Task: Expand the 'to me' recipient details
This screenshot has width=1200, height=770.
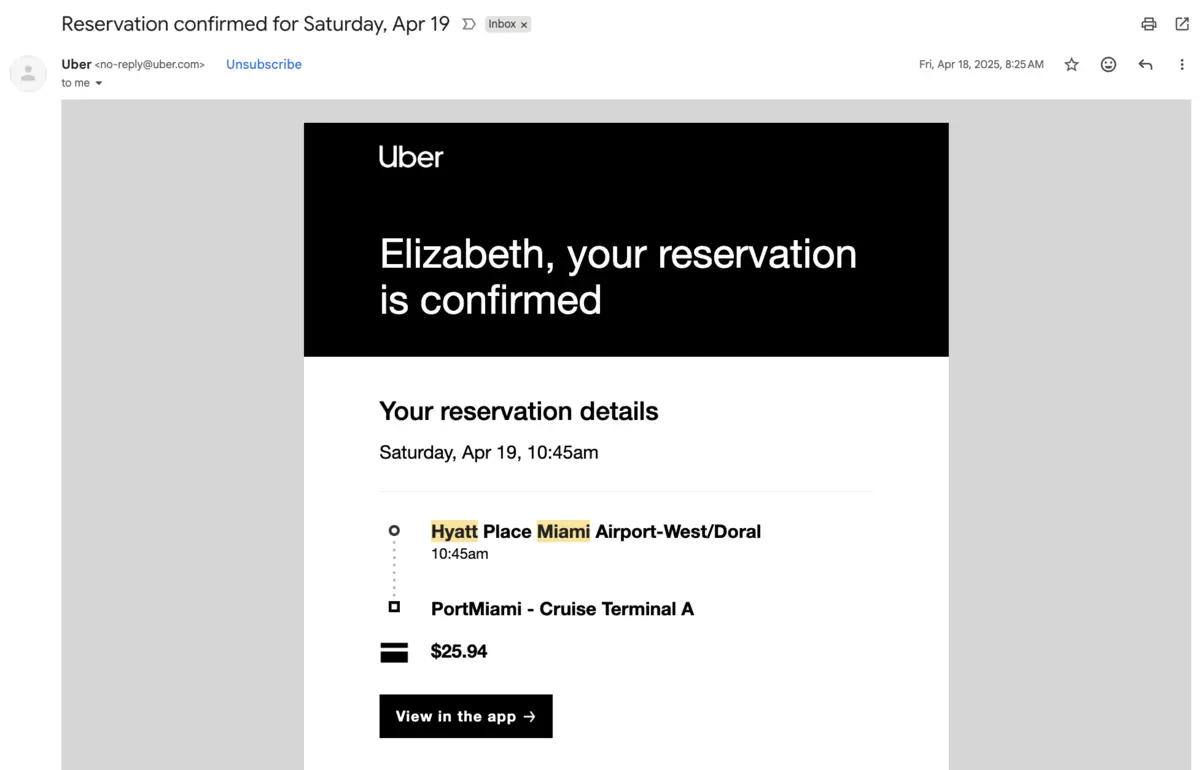Action: click(75, 83)
